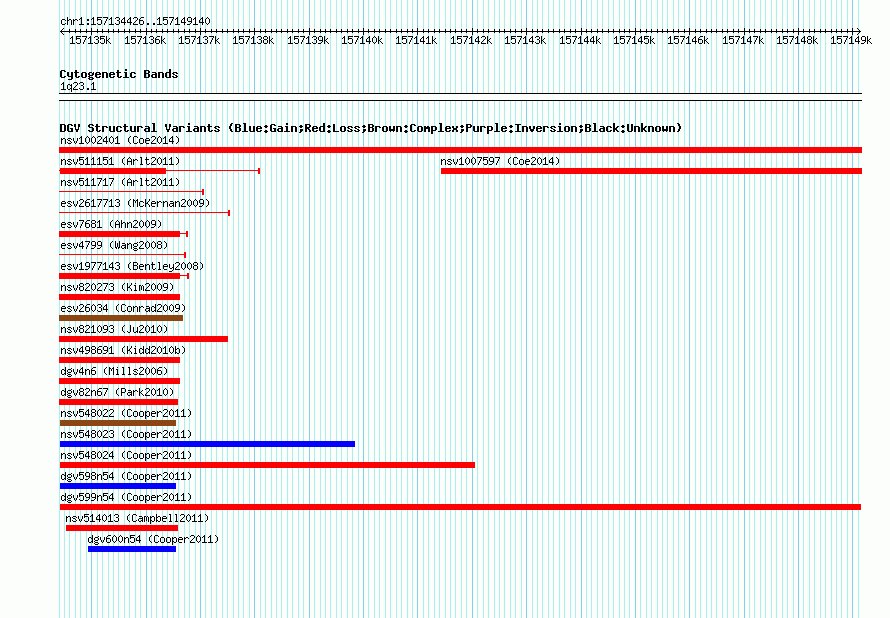Open dgv598n54 (Cooper2011) variant label
The height and width of the screenshot is (618, 890).
[126, 476]
